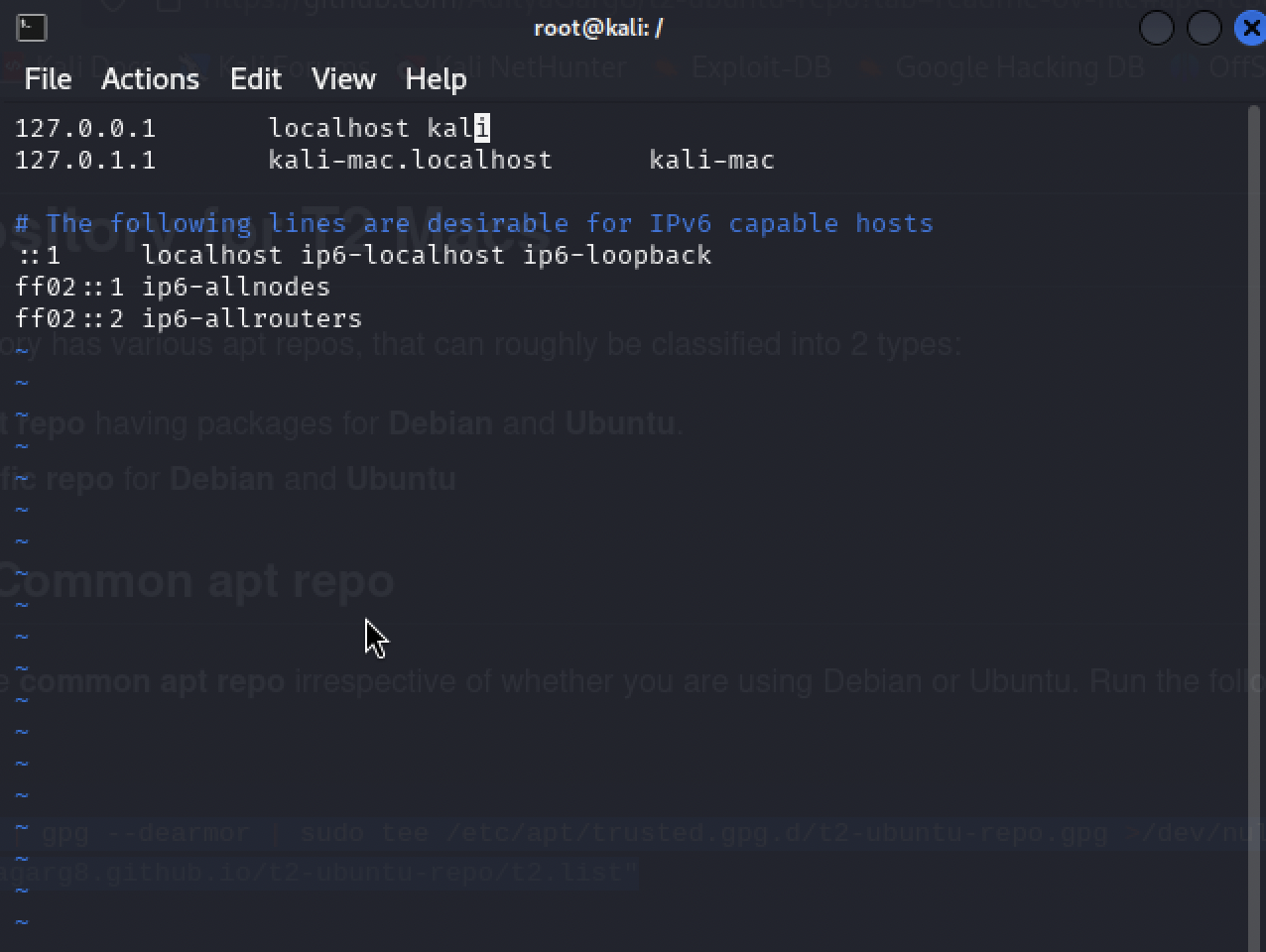
Task: Click the terminal vertical scrollbar
Action: coord(1255,496)
